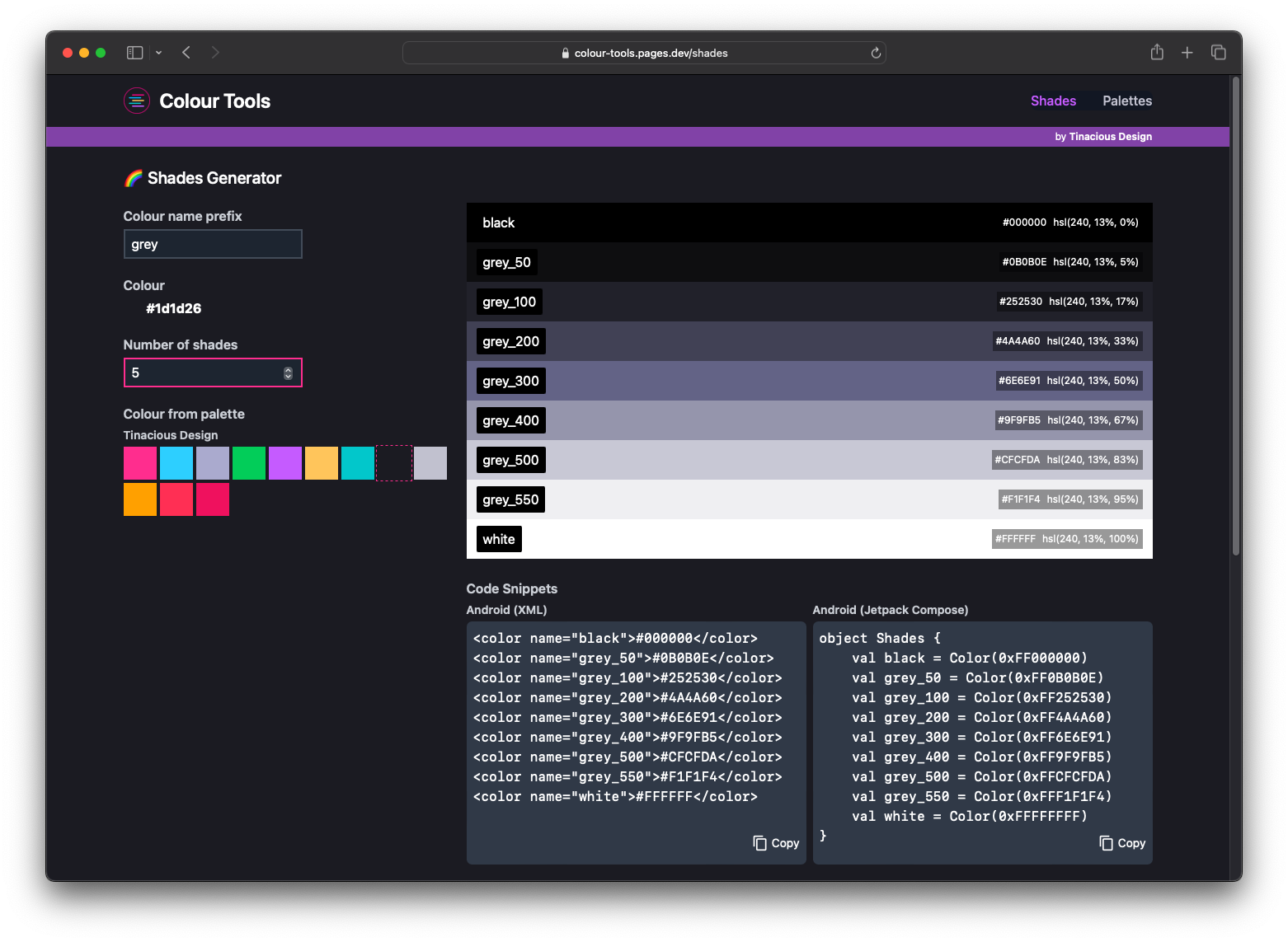Choose the bright orange palette swatch
The height and width of the screenshot is (942, 1288).
pos(140,499)
